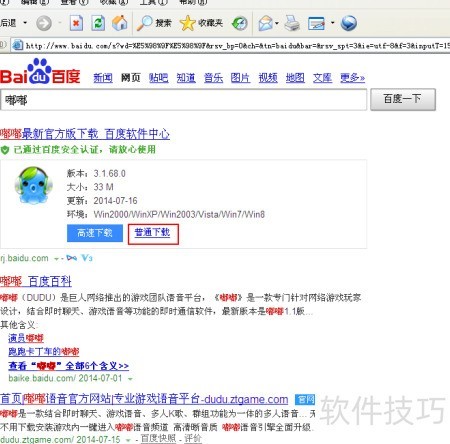Viewport: 450px width, 444px height.
Task: Open the 更多» (More) link
Action: (352, 78)
